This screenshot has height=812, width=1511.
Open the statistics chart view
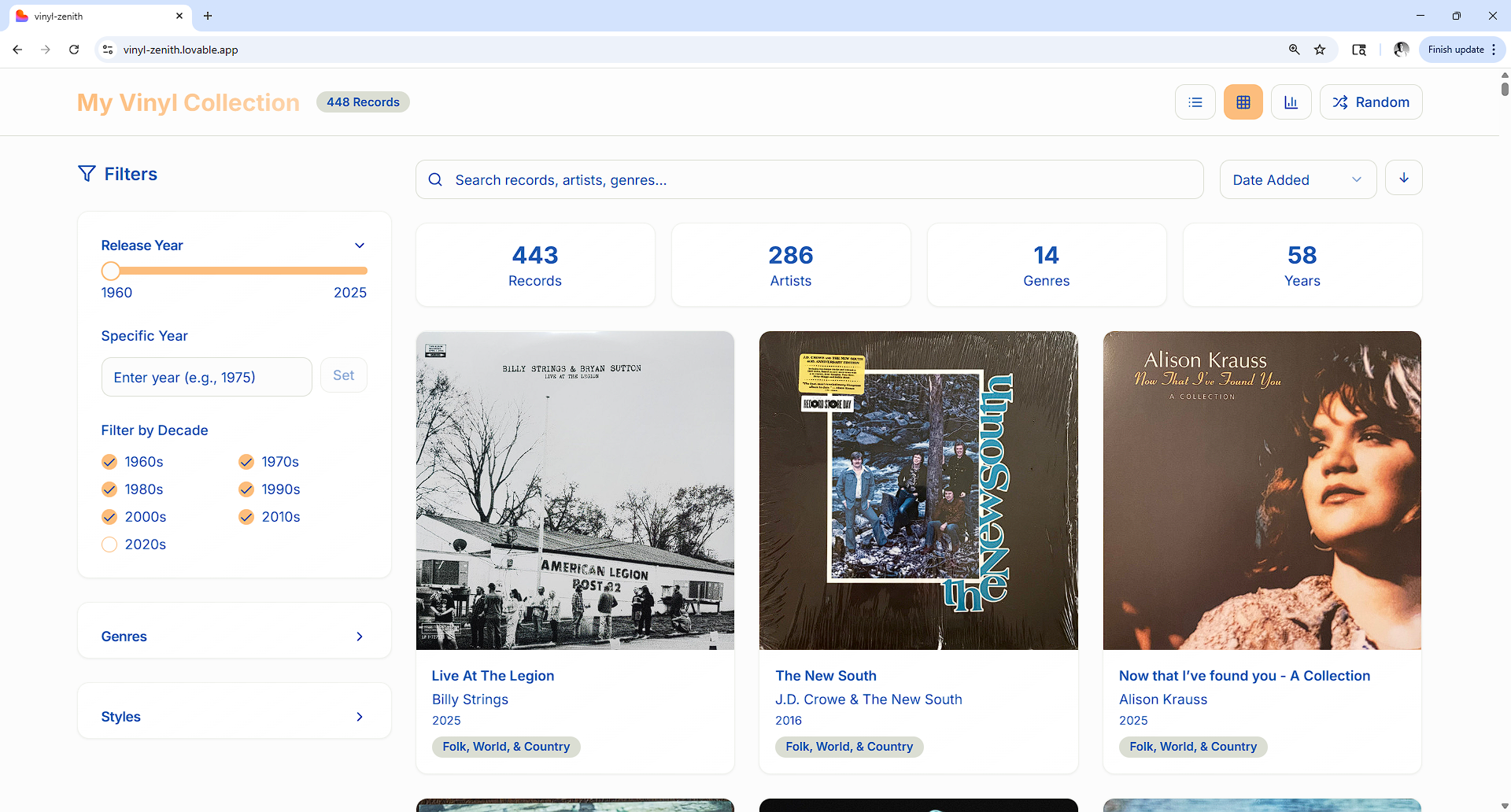[x=1291, y=102]
